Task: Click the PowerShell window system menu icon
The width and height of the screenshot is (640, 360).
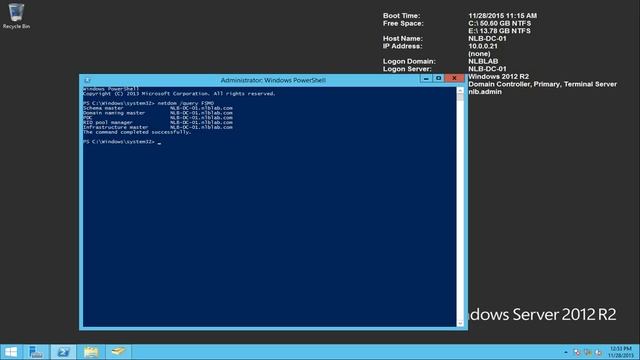Action: click(x=87, y=80)
